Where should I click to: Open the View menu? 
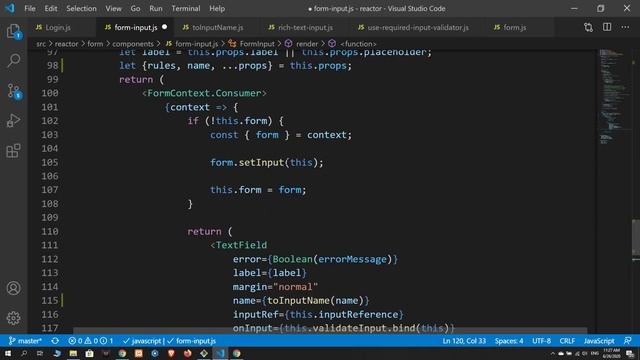(113, 8)
